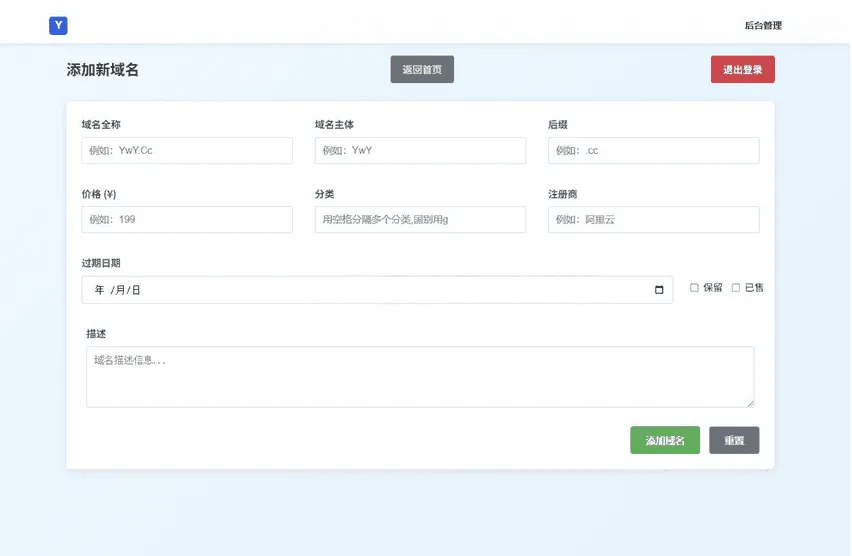Focus the 分类 input field

(420, 220)
